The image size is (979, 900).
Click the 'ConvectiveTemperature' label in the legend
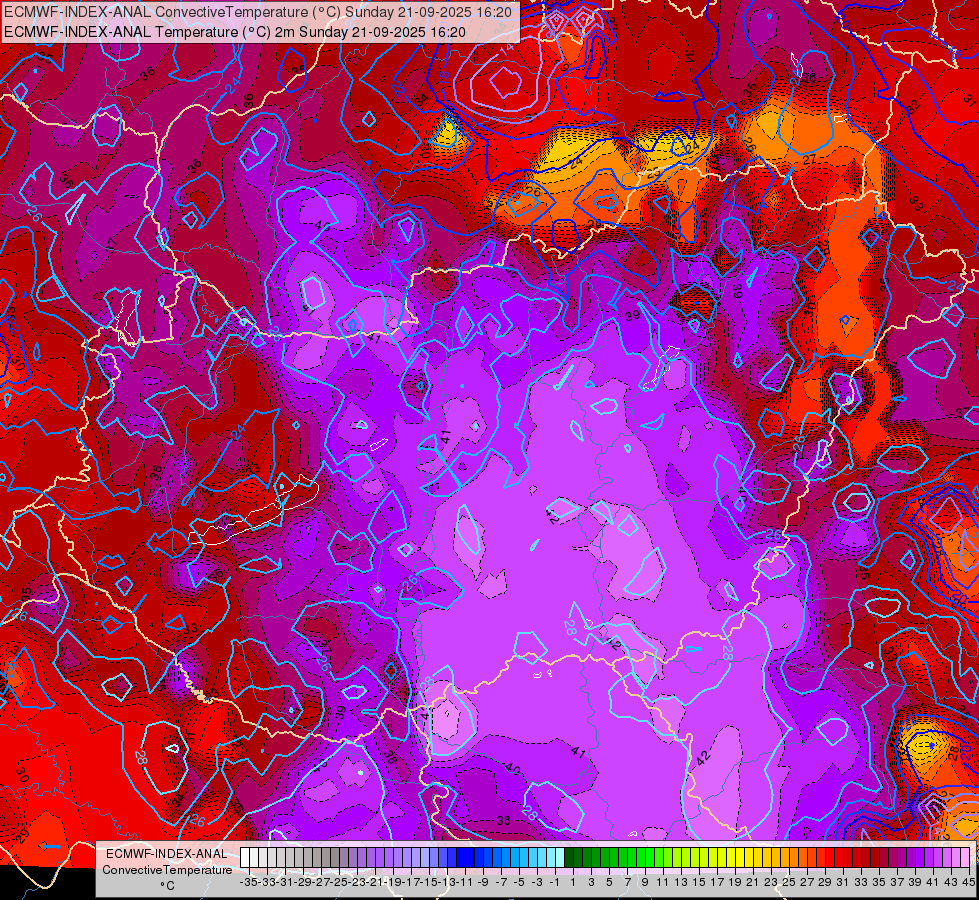click(167, 870)
